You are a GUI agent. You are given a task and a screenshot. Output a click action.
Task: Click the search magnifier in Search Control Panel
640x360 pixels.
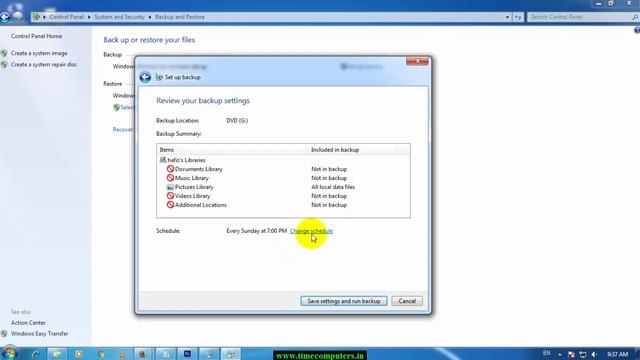[635, 17]
